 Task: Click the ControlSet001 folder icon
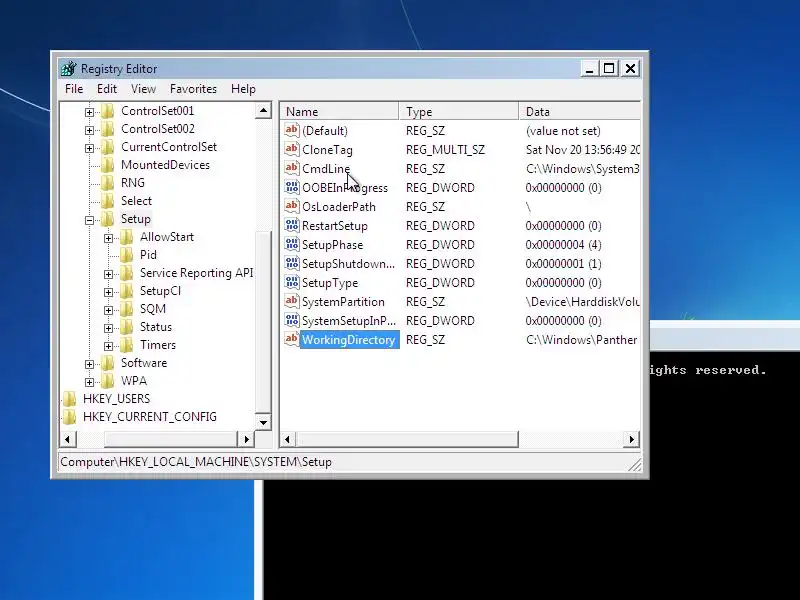108,111
